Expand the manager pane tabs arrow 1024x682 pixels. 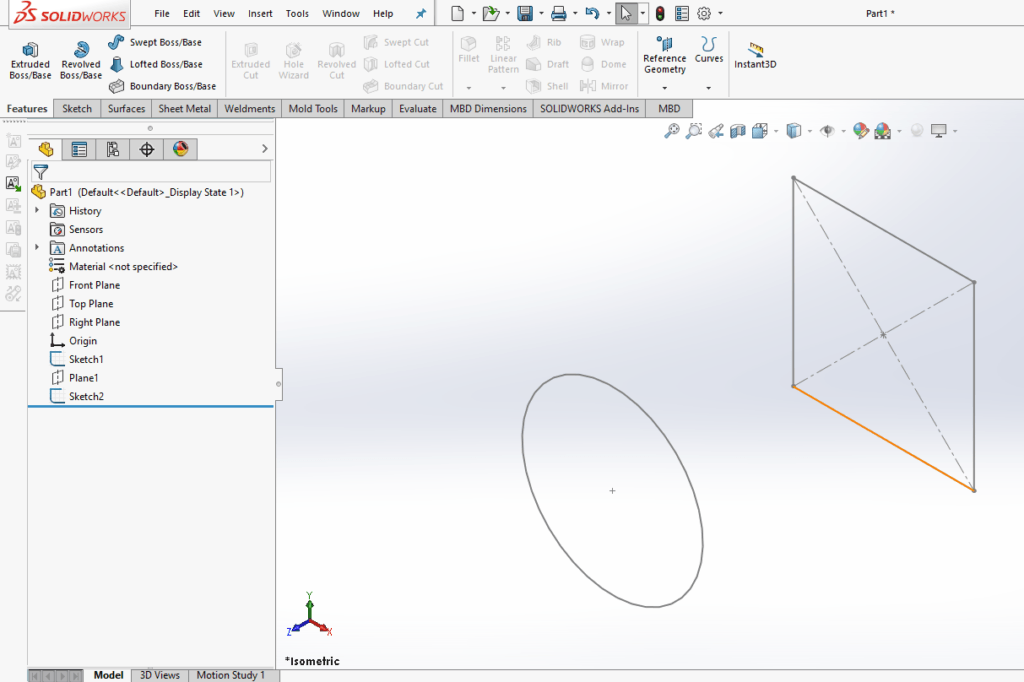[264, 149]
